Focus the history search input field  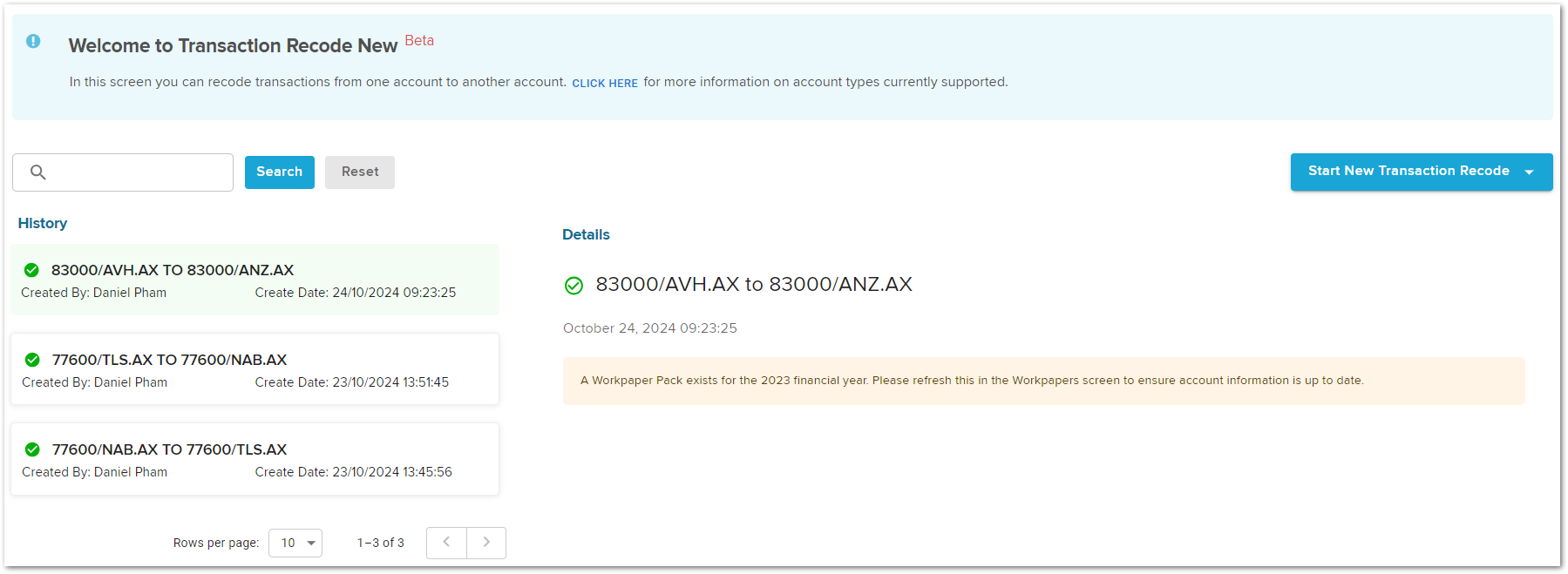tap(123, 172)
